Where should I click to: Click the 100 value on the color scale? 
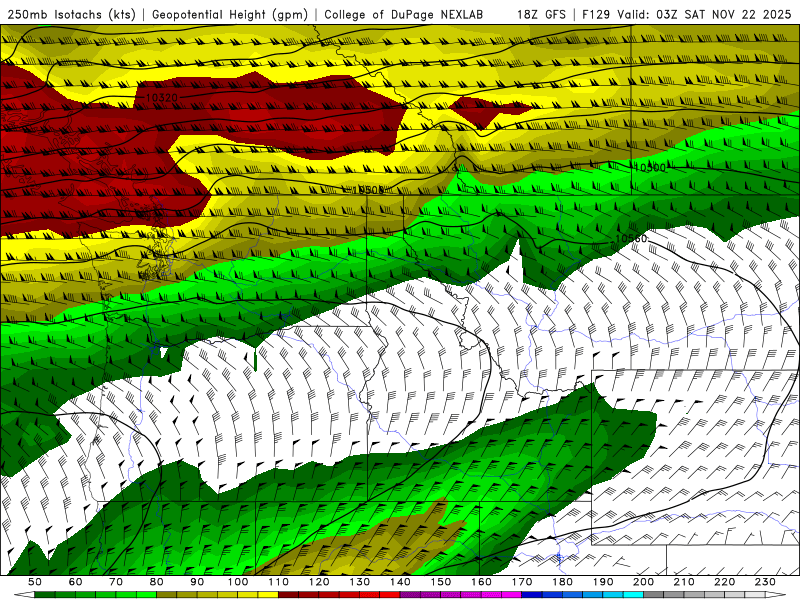pyautogui.click(x=238, y=582)
